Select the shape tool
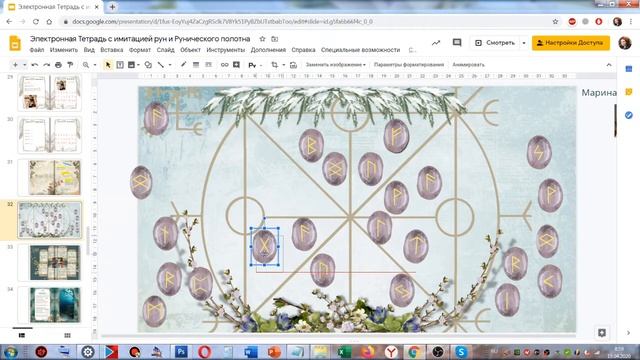The image size is (640, 360). point(148,65)
